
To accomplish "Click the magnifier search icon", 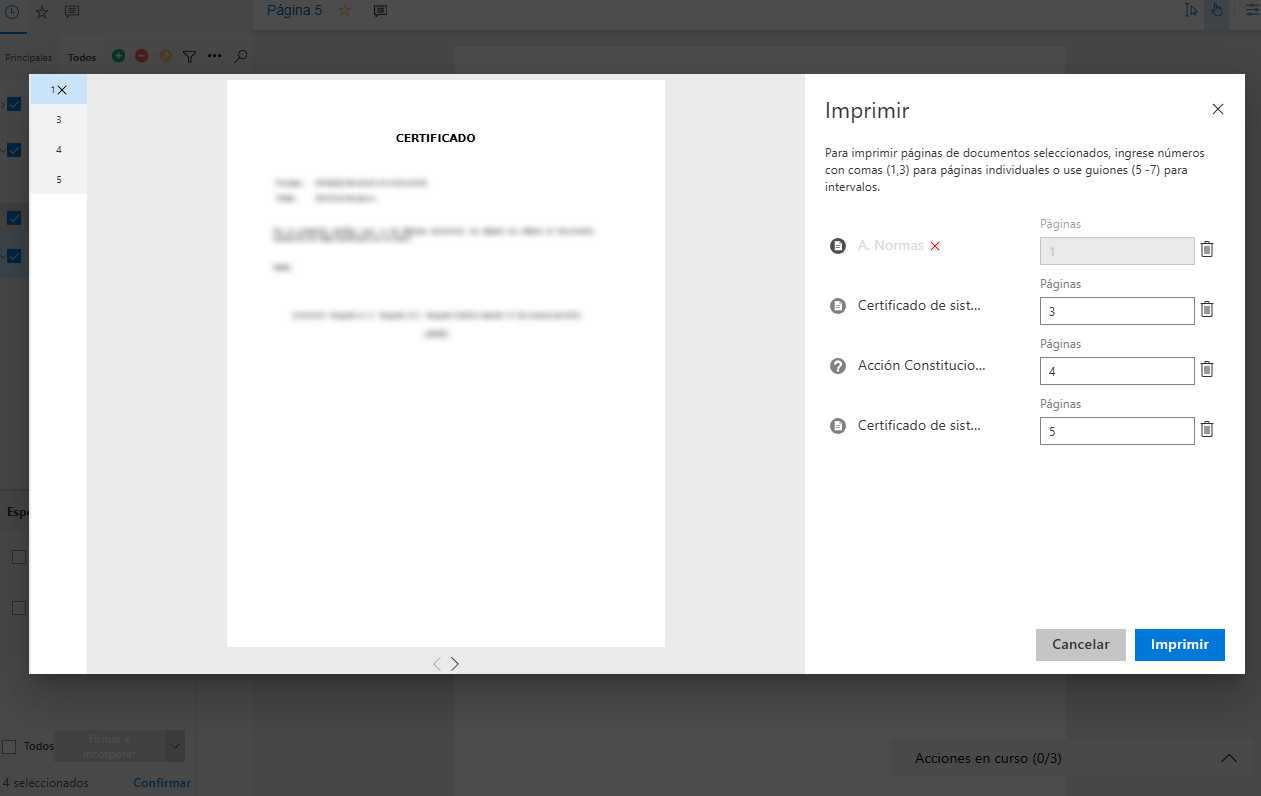I will [x=240, y=57].
